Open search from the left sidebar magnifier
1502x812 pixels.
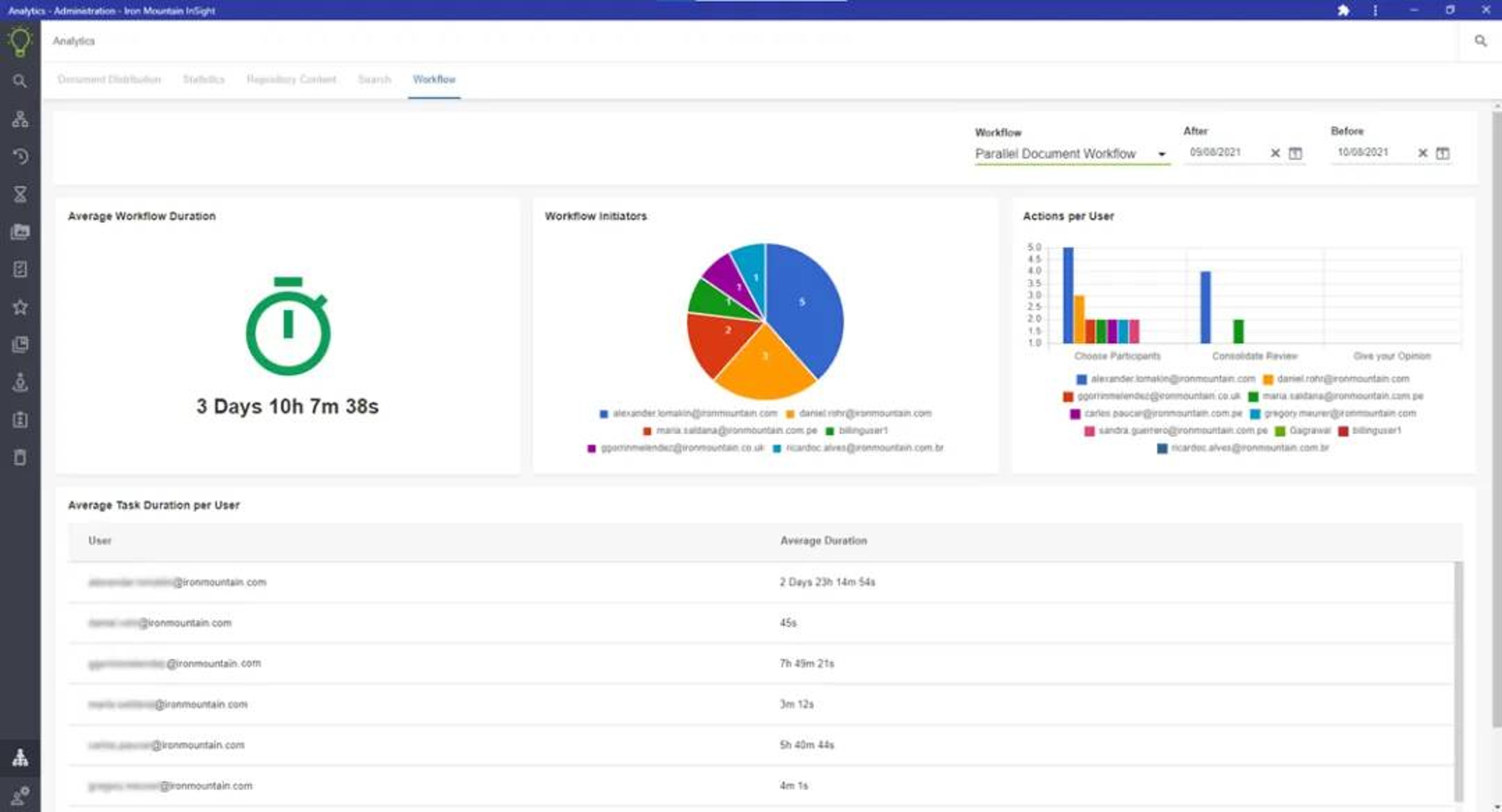pos(20,81)
